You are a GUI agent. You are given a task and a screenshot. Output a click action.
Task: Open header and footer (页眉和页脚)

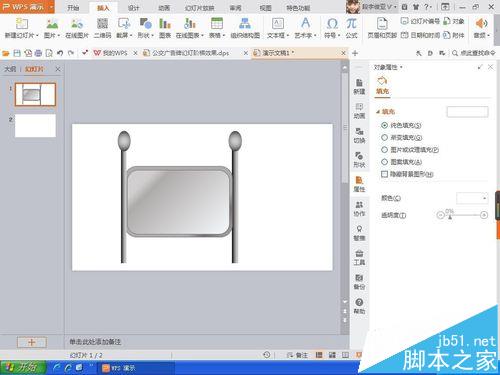coord(382,28)
